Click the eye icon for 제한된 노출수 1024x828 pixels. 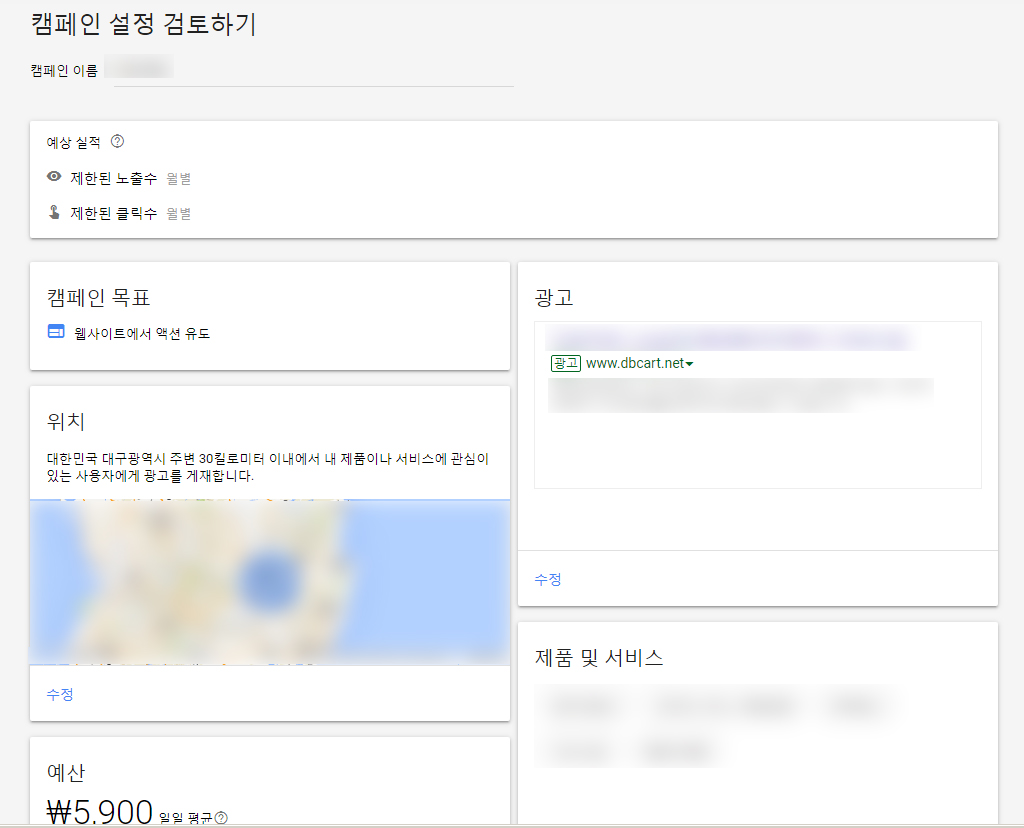54,177
